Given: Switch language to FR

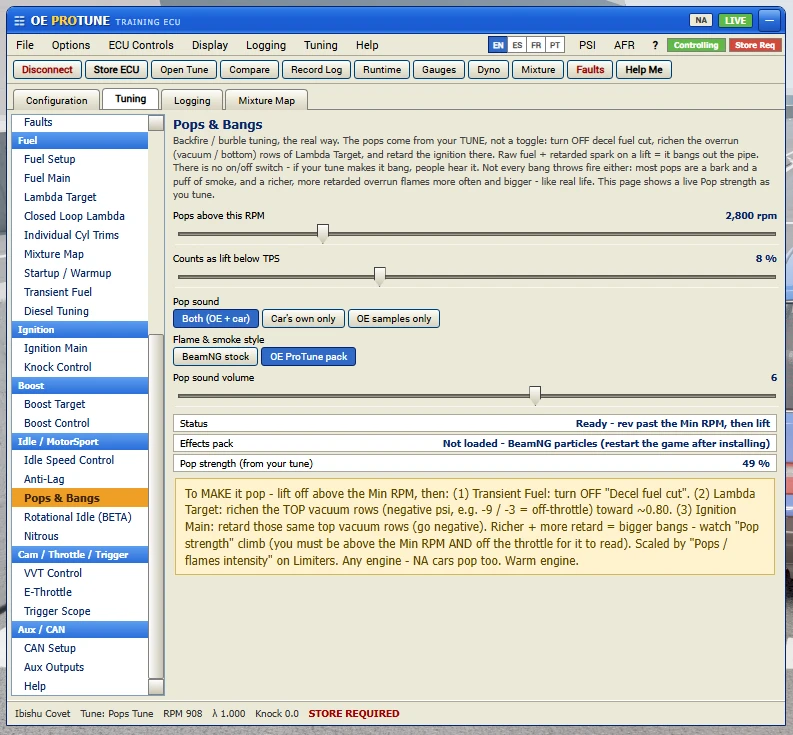Looking at the screenshot, I should 536,45.
